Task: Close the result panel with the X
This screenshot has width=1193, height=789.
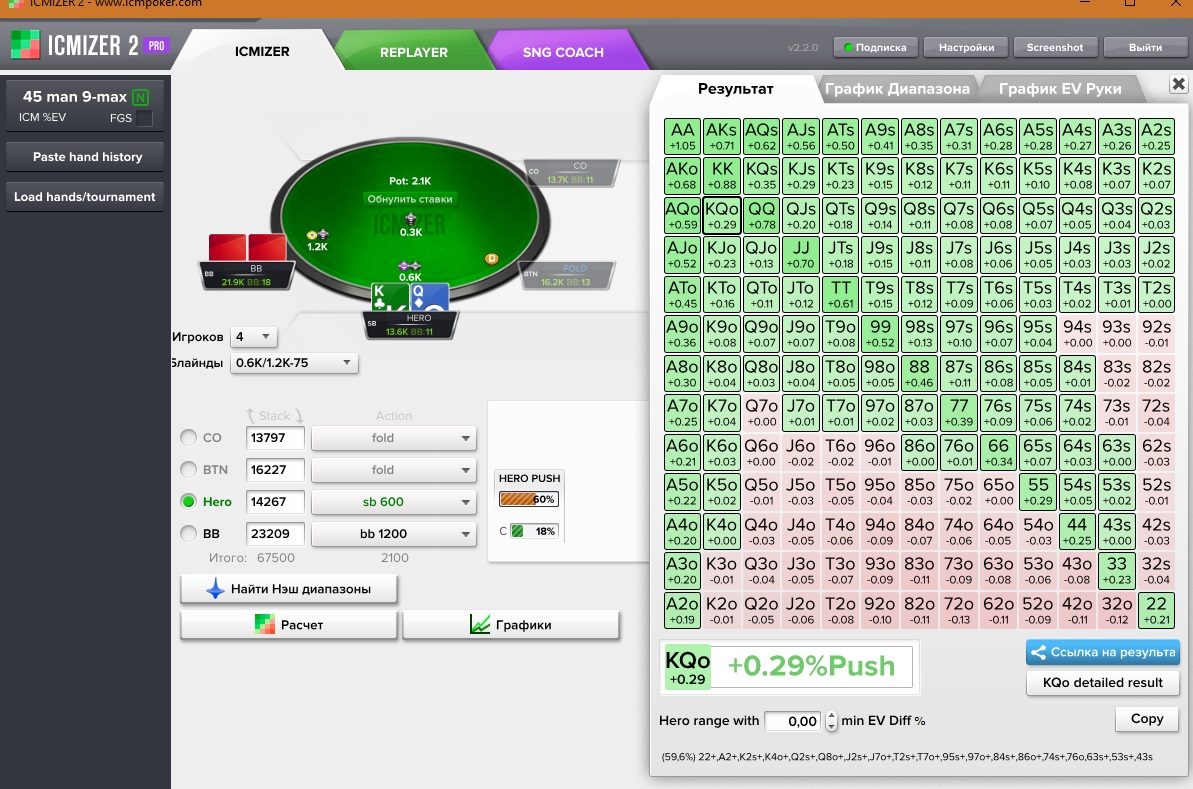Action: tap(1178, 84)
